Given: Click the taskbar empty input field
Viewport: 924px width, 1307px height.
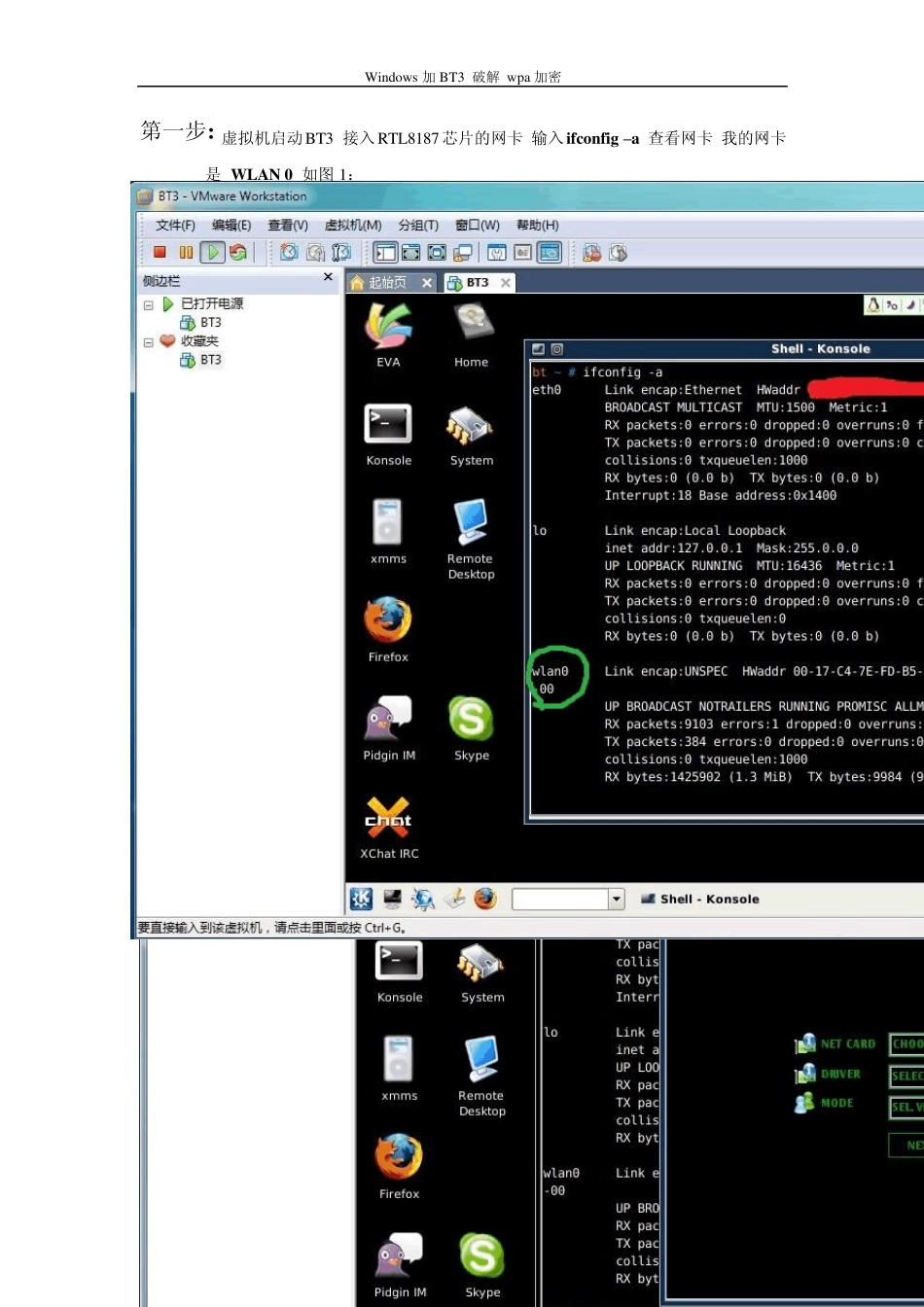Looking at the screenshot, I should [x=560, y=900].
